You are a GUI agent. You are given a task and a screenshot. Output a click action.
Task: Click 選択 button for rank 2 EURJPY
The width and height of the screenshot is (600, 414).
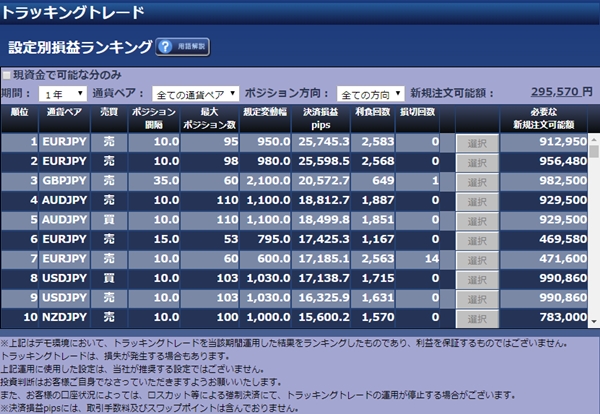coord(477,163)
